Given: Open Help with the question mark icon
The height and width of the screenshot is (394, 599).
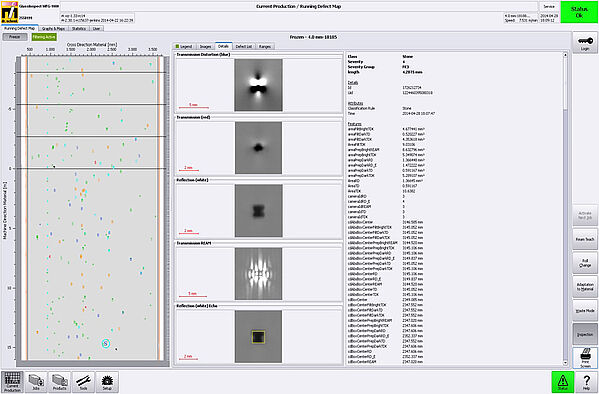Looking at the screenshot, I should [x=586, y=381].
